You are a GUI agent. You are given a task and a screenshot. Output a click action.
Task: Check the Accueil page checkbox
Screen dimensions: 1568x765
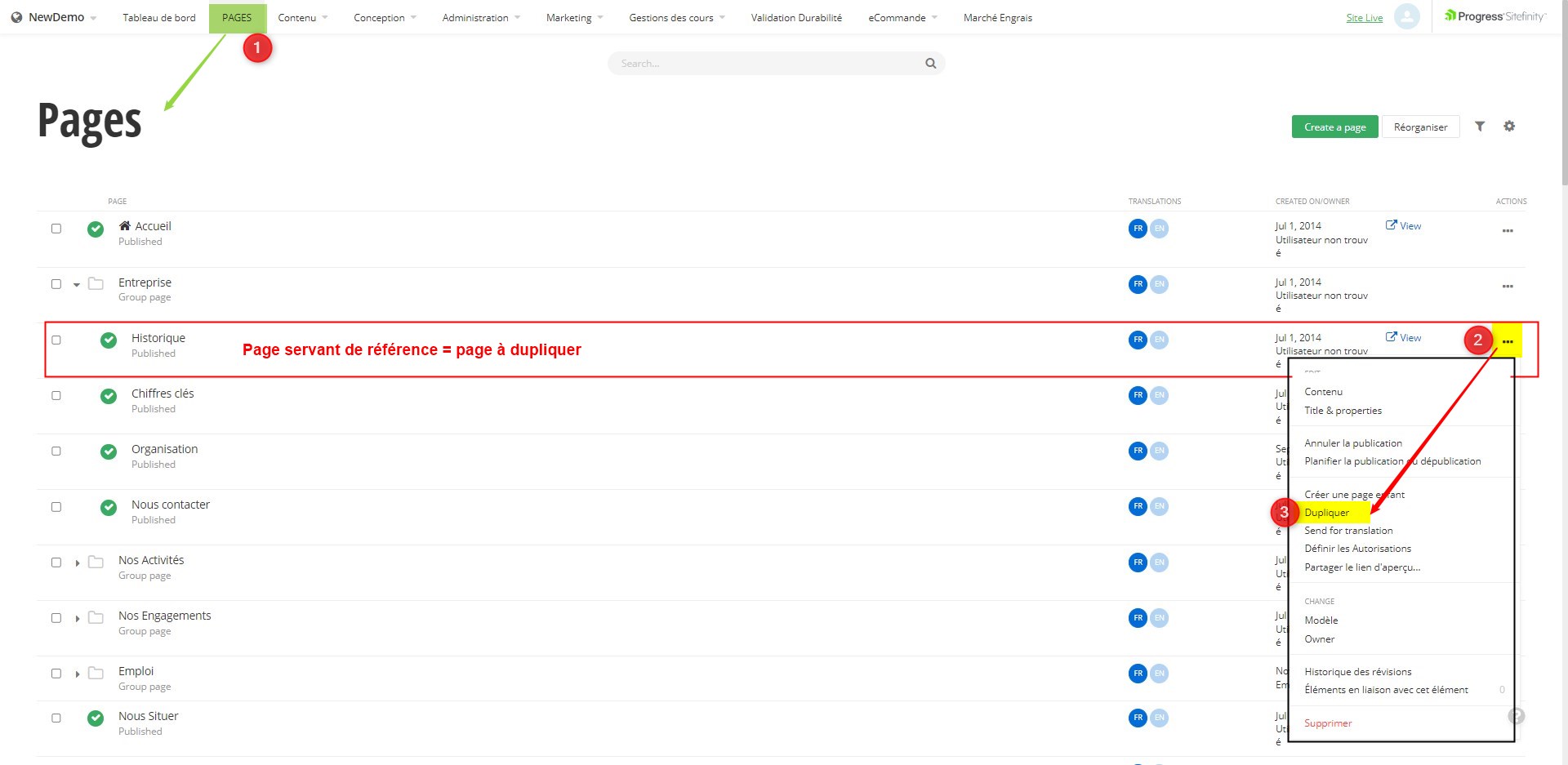[x=56, y=229]
